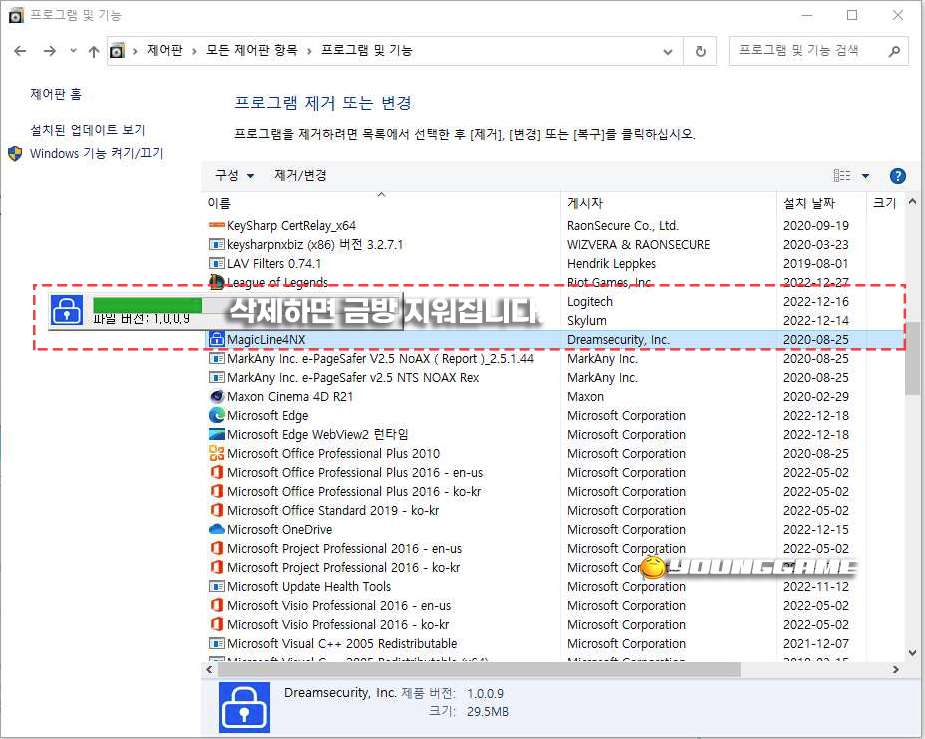Click the 2020-02-29 install date cell

(815, 396)
